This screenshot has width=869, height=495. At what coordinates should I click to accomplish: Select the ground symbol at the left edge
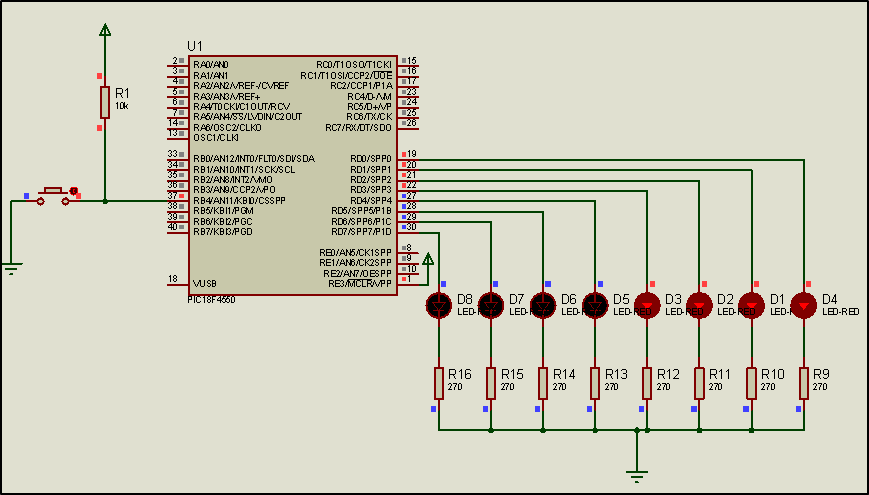pos(11,267)
